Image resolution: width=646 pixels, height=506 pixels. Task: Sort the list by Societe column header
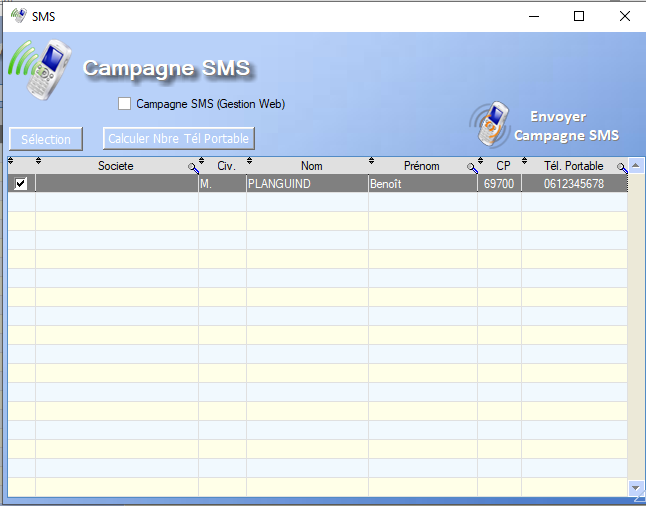tap(115, 166)
